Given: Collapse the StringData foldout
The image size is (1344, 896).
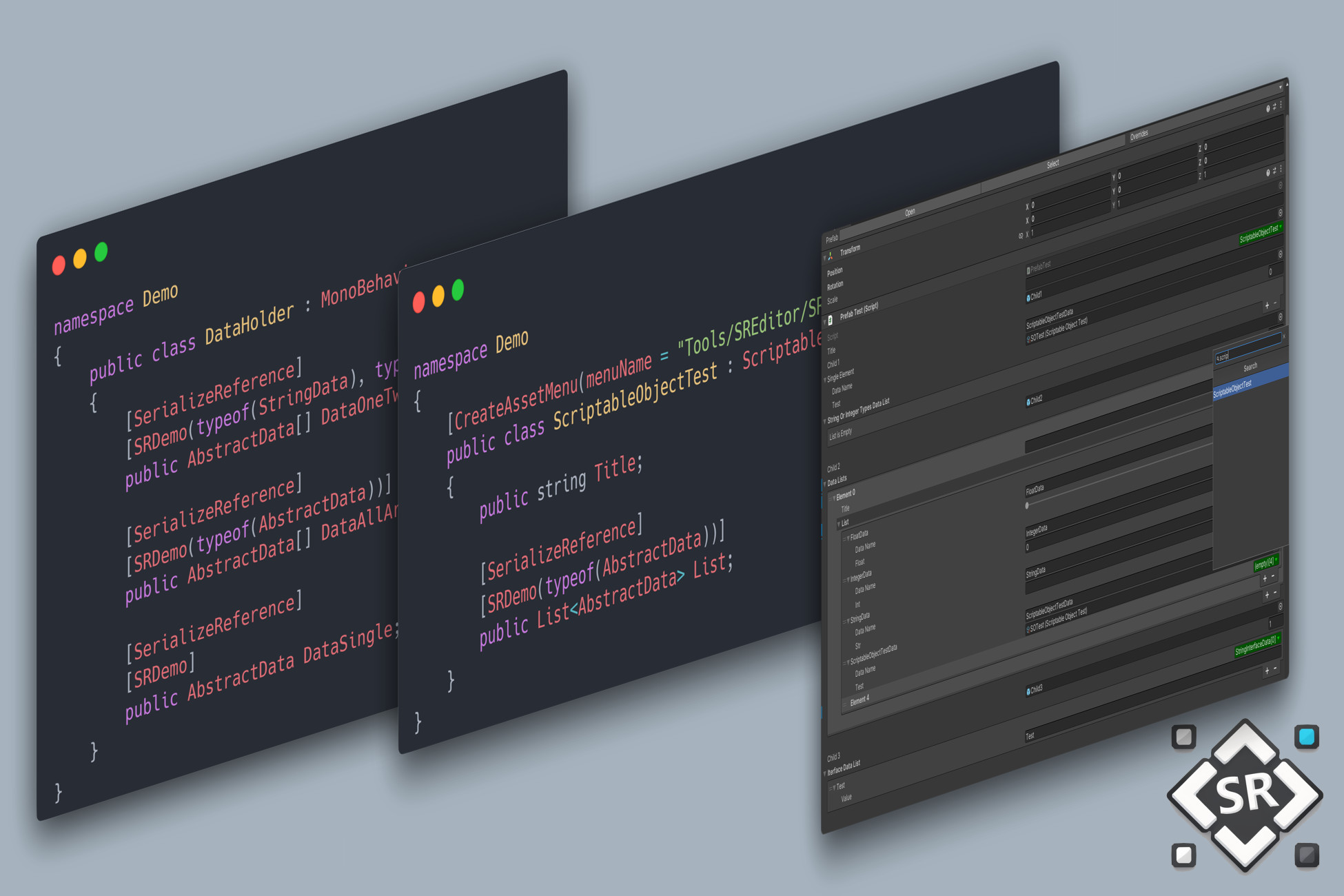Looking at the screenshot, I should (x=848, y=620).
